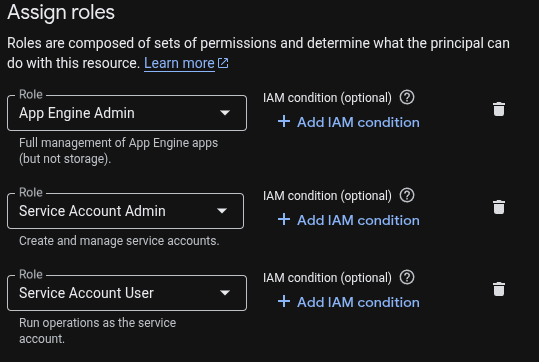Click 'Create and manage service accounts.' text
Image resolution: width=539 pixels, height=362 pixels.
[x=119, y=241]
